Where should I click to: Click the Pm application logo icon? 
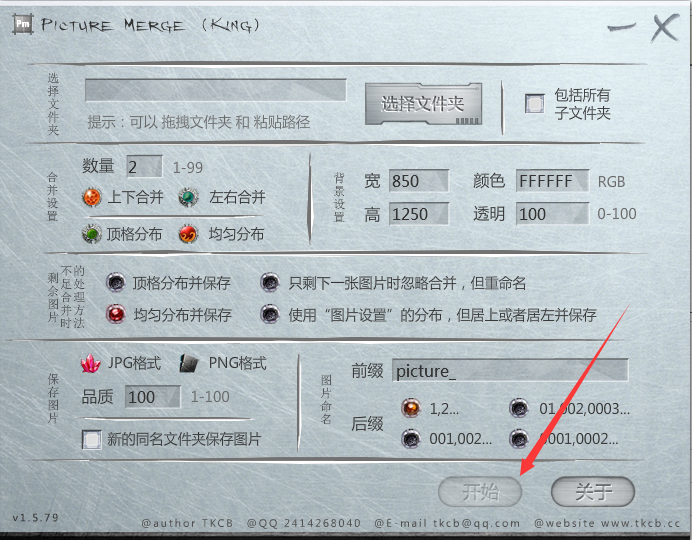(x=23, y=24)
